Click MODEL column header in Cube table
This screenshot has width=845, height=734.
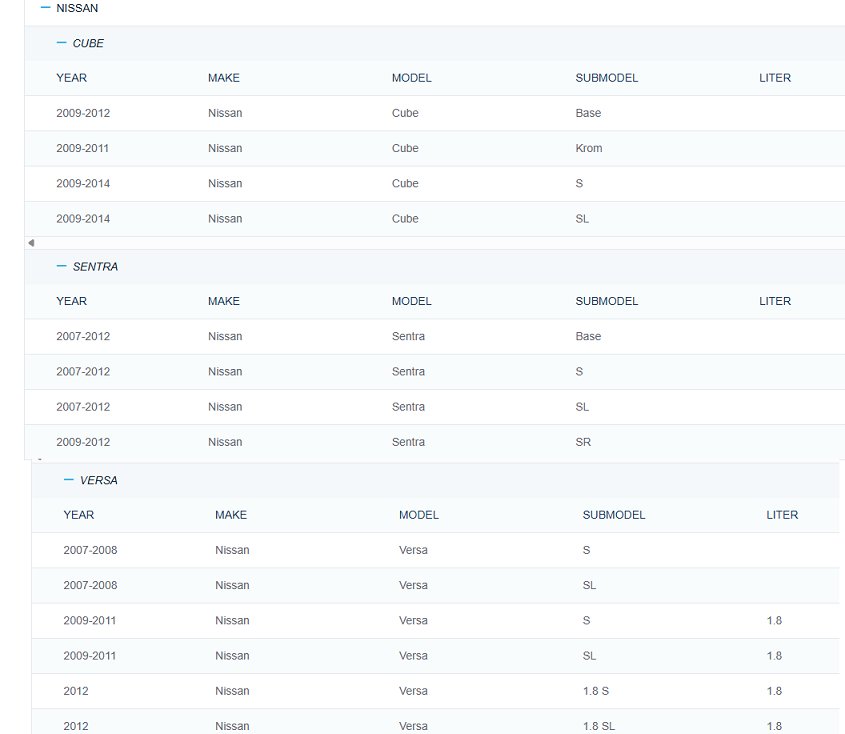[411, 78]
